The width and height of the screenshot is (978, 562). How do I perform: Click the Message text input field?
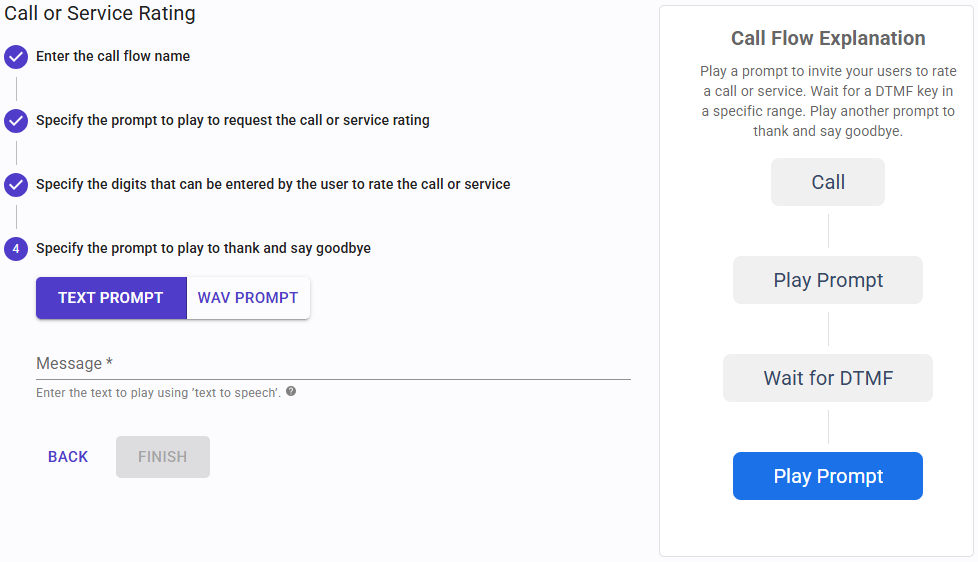333,364
